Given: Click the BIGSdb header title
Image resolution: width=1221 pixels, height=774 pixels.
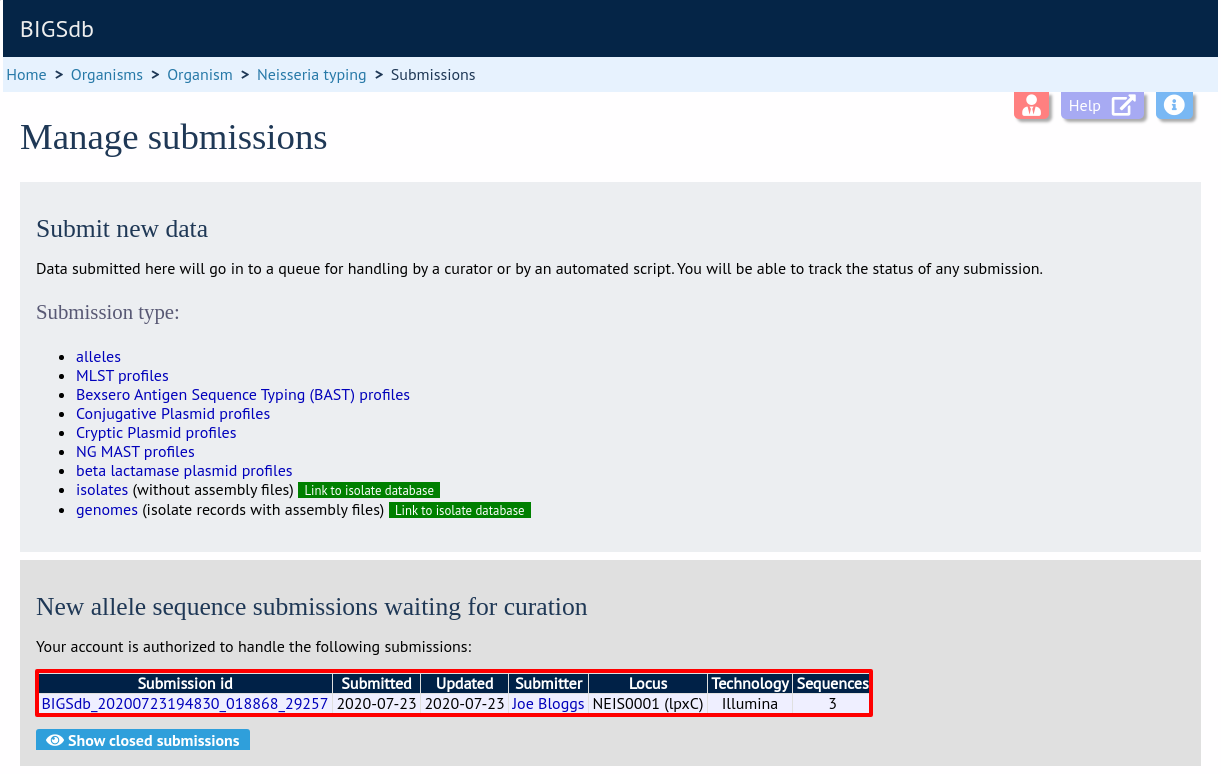Looking at the screenshot, I should (57, 29).
